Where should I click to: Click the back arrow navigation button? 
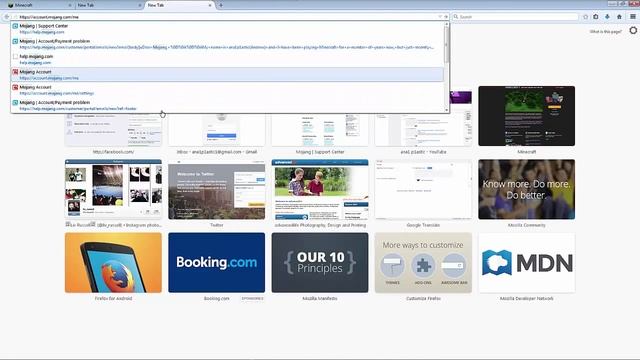point(6,17)
